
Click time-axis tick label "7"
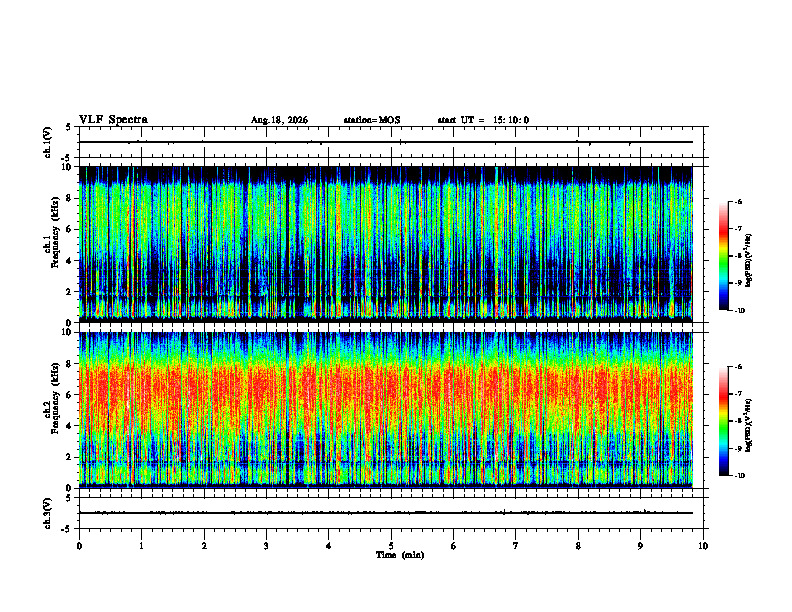click(x=516, y=546)
